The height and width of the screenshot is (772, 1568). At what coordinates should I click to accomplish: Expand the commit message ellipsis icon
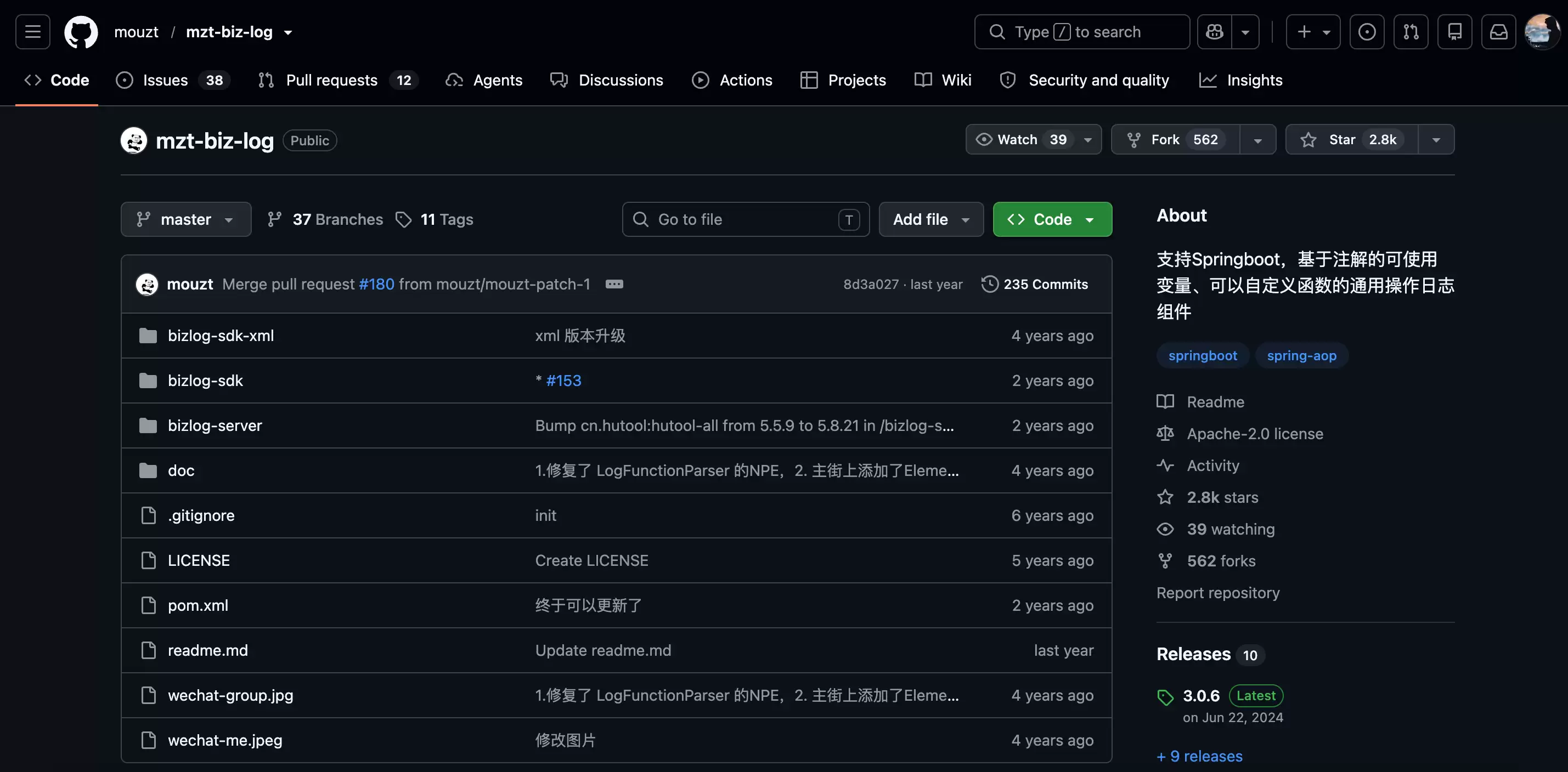(x=614, y=284)
